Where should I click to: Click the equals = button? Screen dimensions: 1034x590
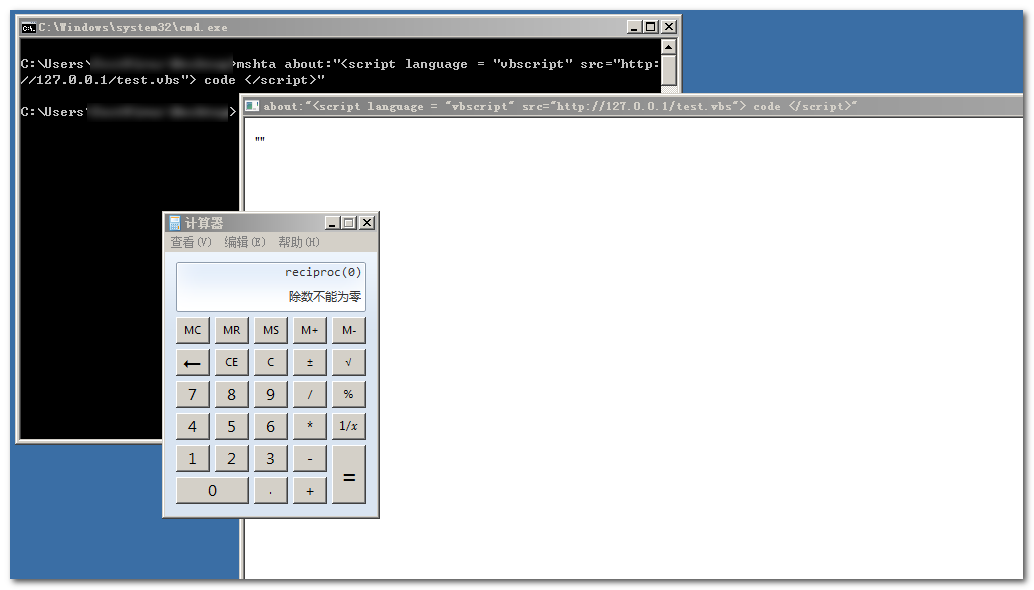(x=349, y=475)
